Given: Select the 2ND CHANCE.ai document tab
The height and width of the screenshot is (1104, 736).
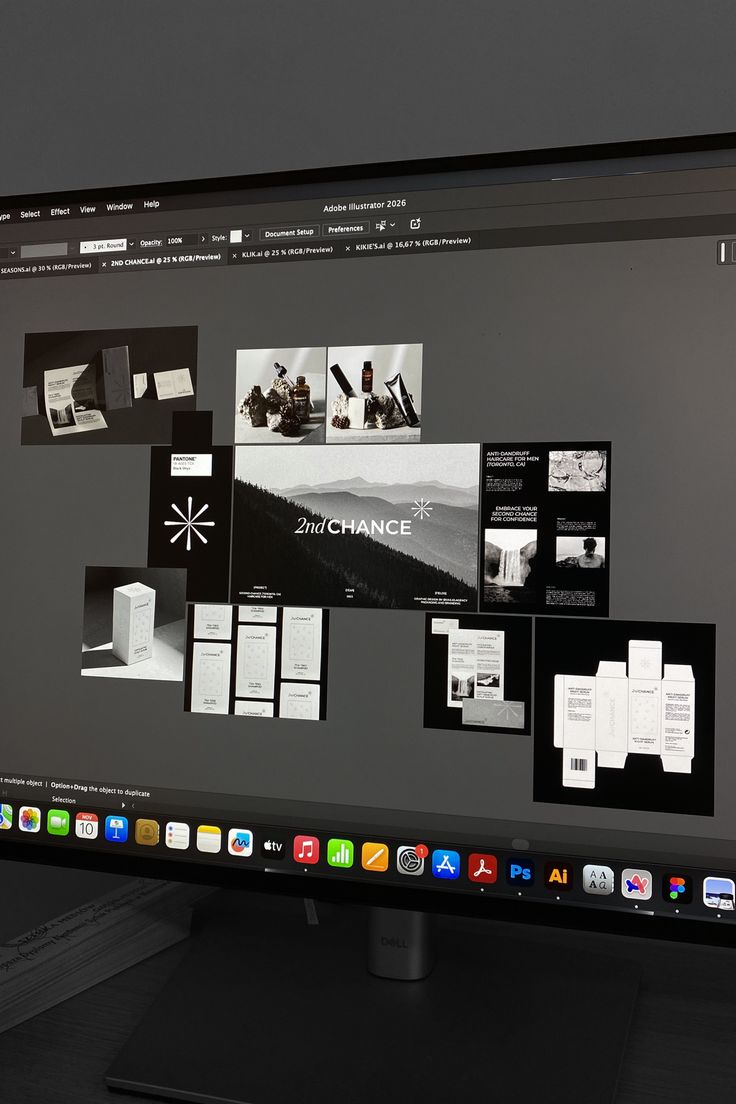Looking at the screenshot, I should coord(166,260).
